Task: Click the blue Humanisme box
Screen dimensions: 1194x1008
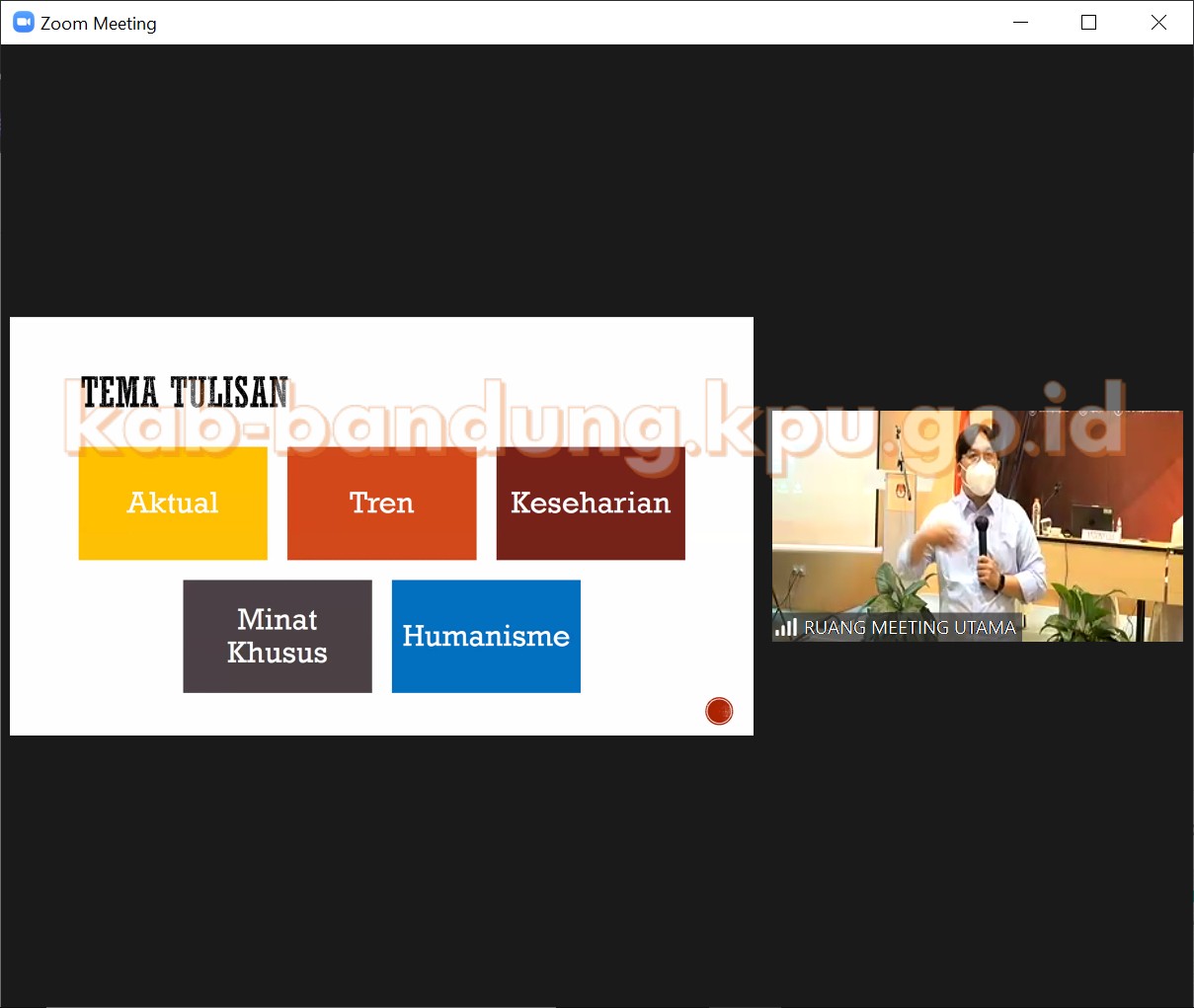Action: point(486,636)
